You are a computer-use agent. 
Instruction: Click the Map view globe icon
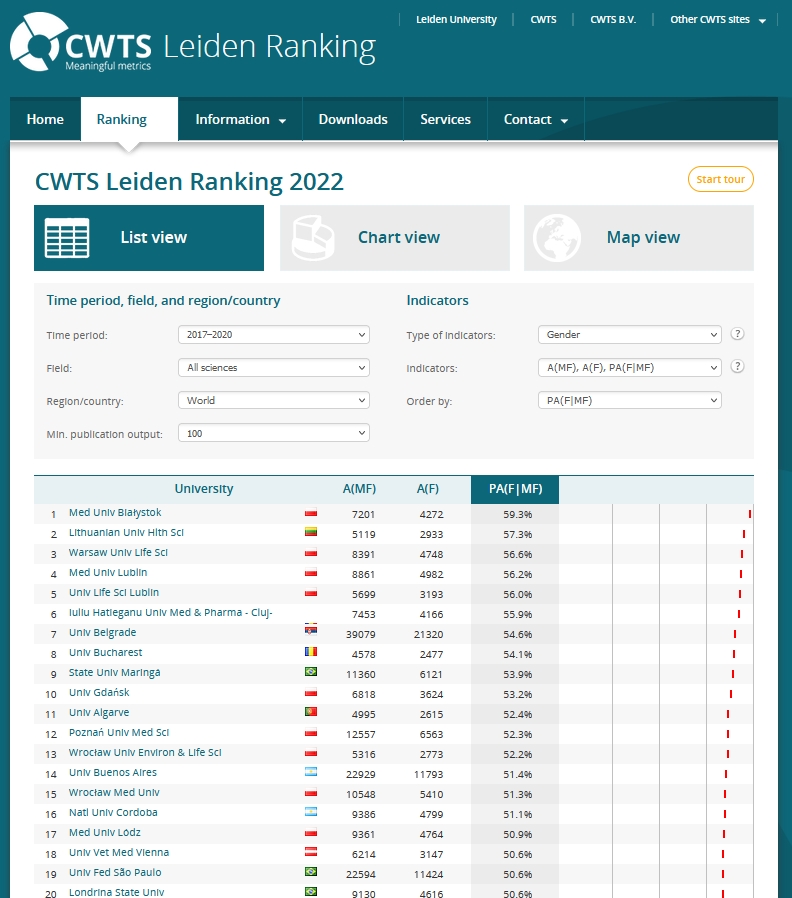coord(557,238)
